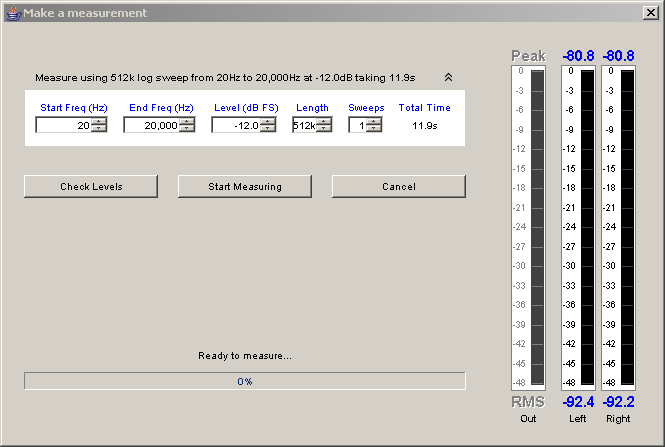Decrease sweep Length with down arrow
Screen dimensions: 665x447
pos(324,129)
